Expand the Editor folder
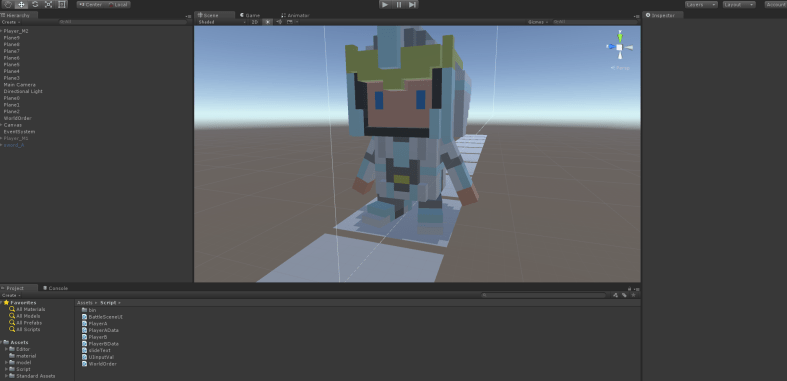Screen dimensions: 787x381 tap(7, 349)
